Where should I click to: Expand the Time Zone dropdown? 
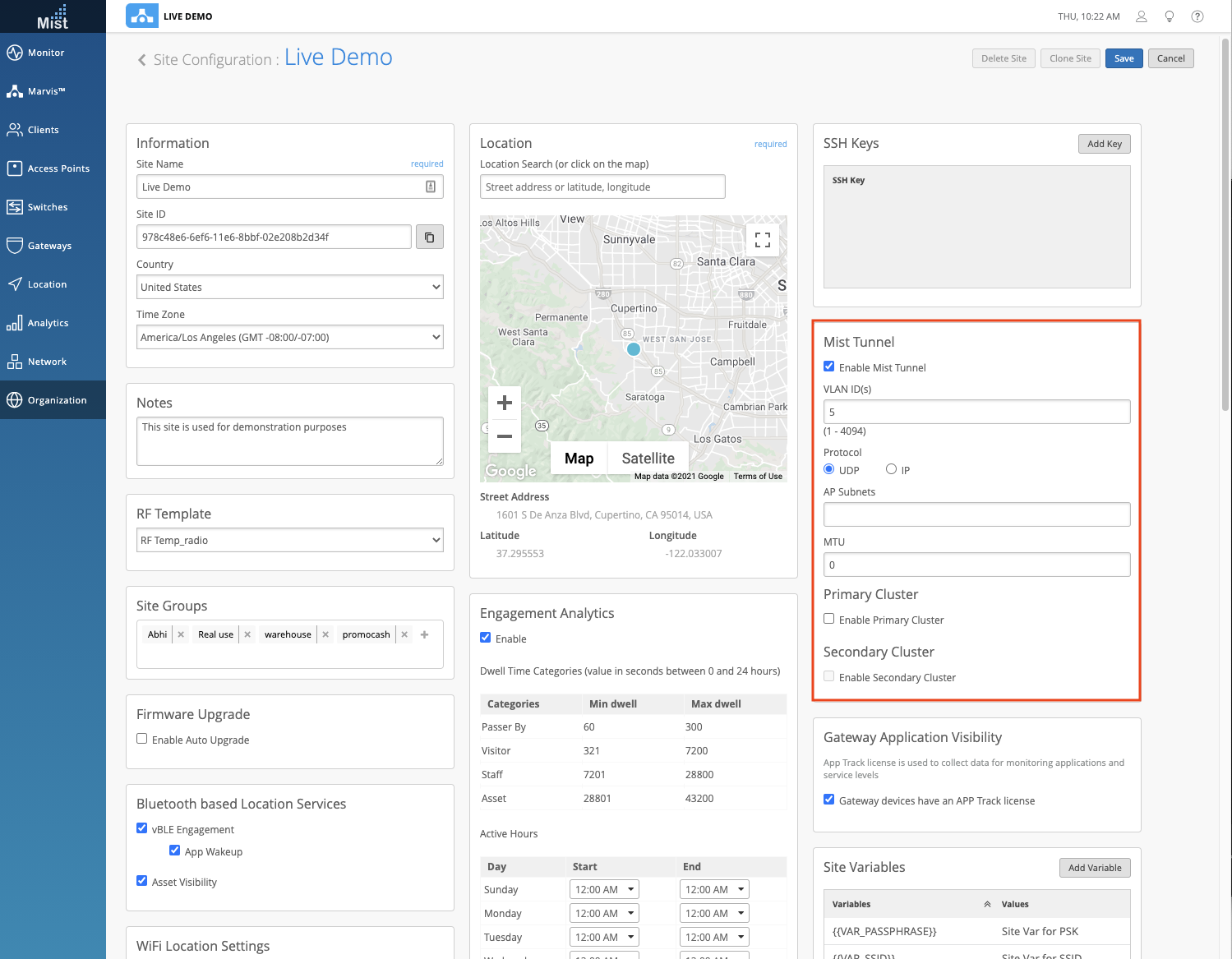click(289, 337)
